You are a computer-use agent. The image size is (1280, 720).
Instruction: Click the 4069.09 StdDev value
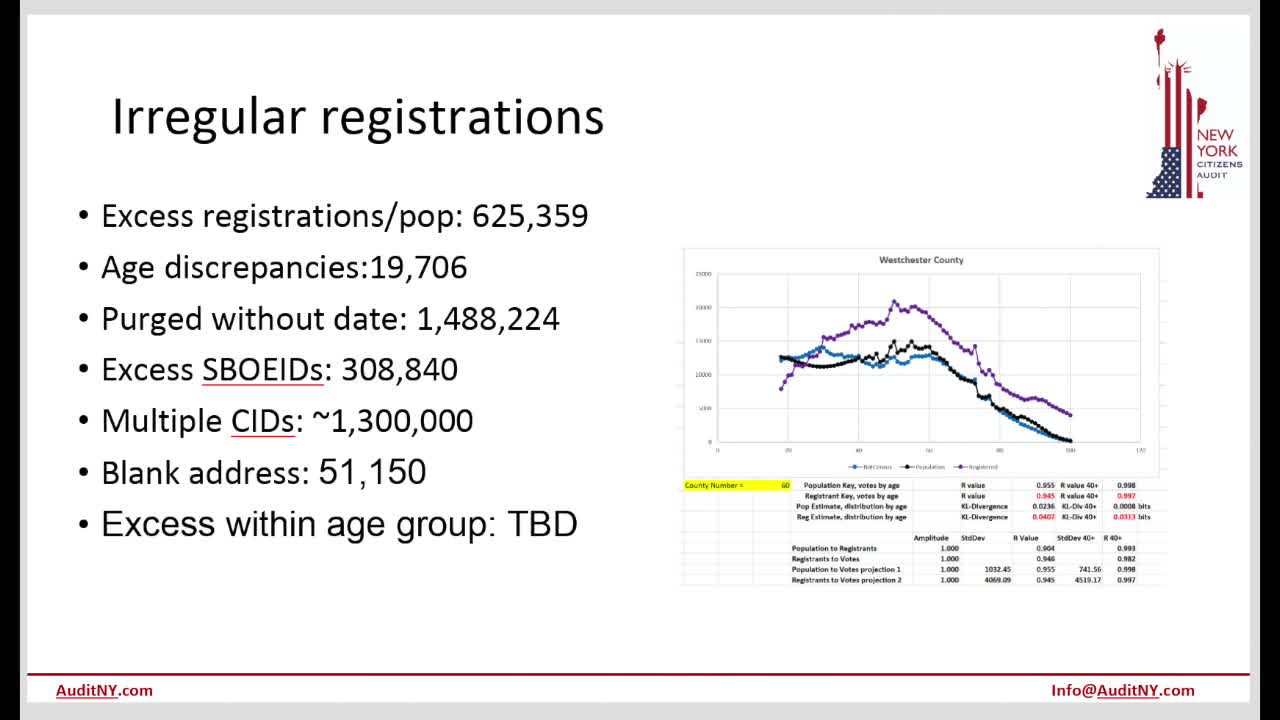[x=997, y=580]
